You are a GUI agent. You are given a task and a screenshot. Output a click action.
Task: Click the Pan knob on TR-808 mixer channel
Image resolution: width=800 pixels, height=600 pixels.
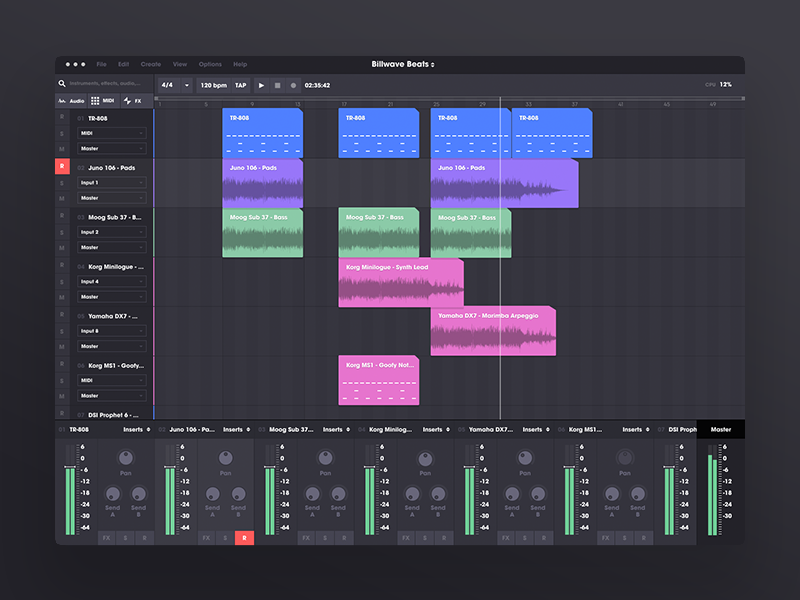click(x=125, y=458)
